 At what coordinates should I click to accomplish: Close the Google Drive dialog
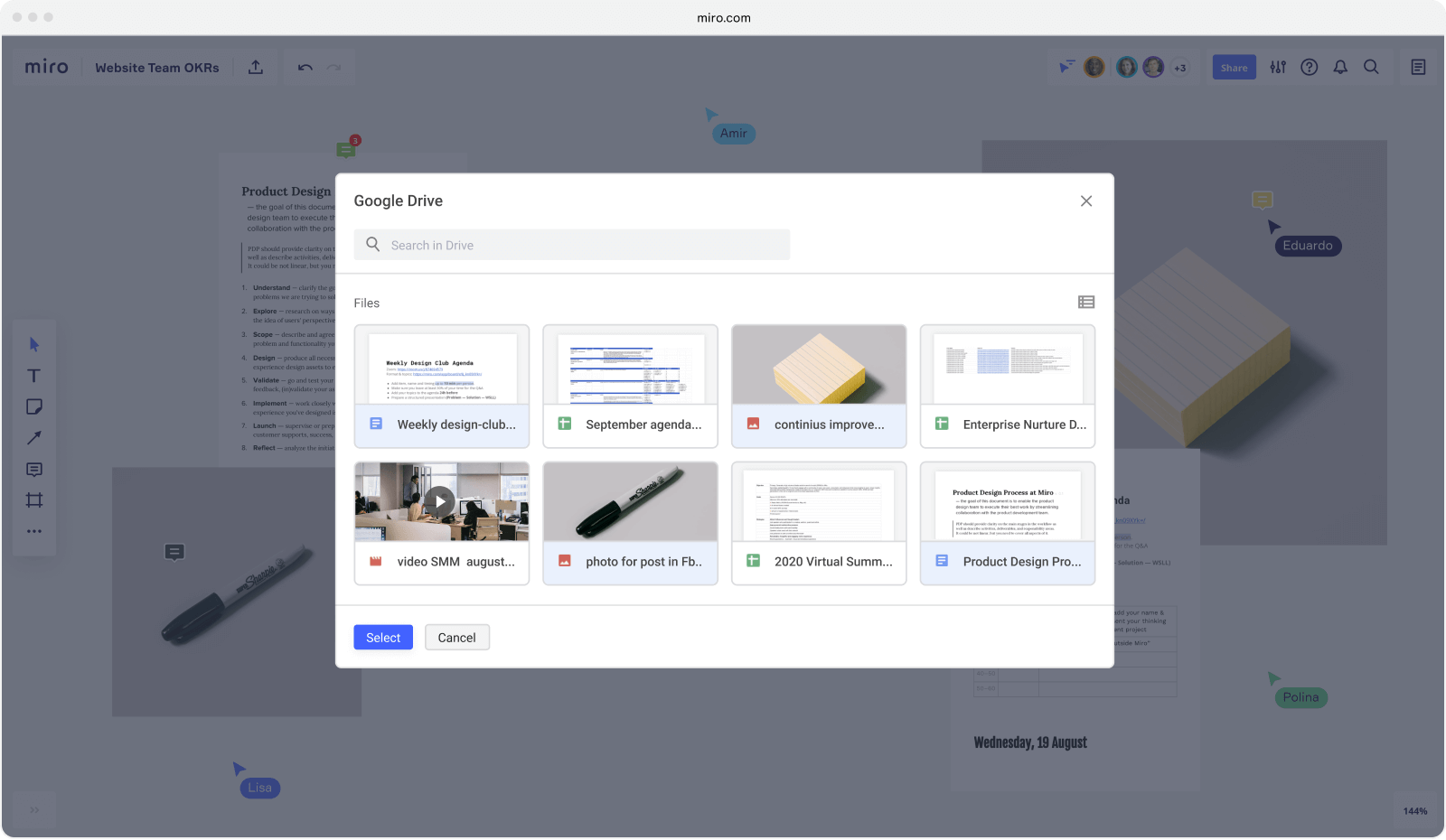pos(1086,201)
